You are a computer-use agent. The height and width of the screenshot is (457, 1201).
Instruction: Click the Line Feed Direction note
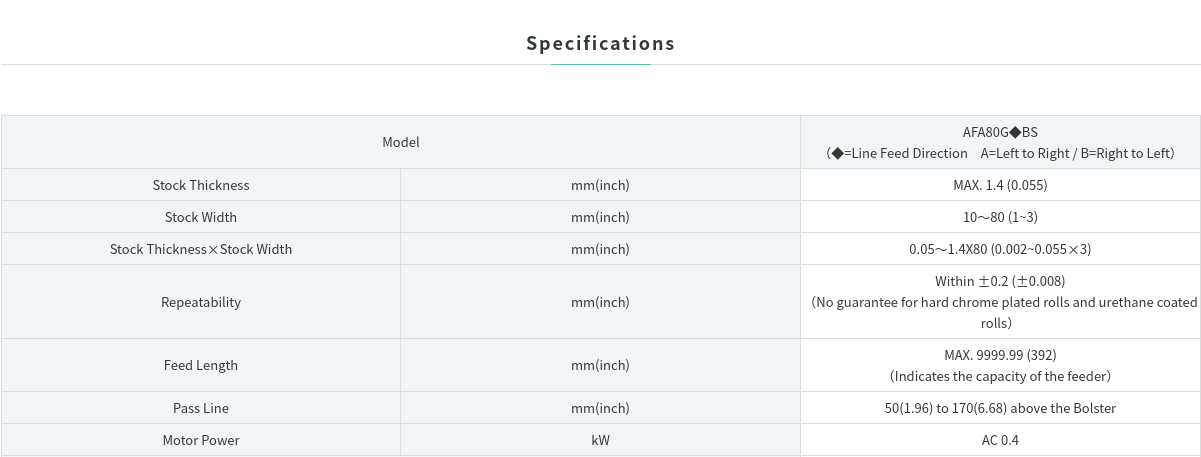(x=1000, y=153)
